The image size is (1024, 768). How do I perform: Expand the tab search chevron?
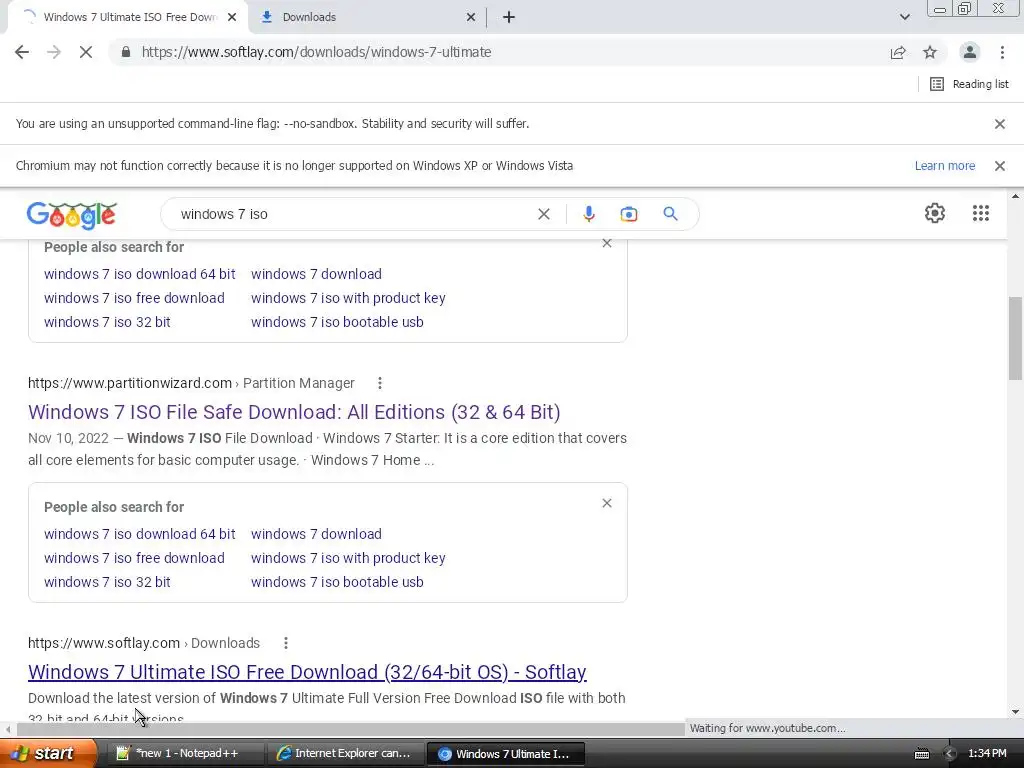(x=904, y=18)
